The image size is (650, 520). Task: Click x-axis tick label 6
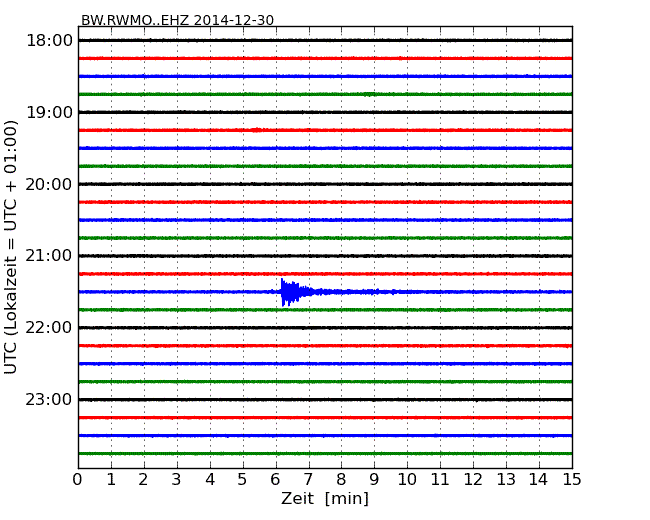point(276,479)
